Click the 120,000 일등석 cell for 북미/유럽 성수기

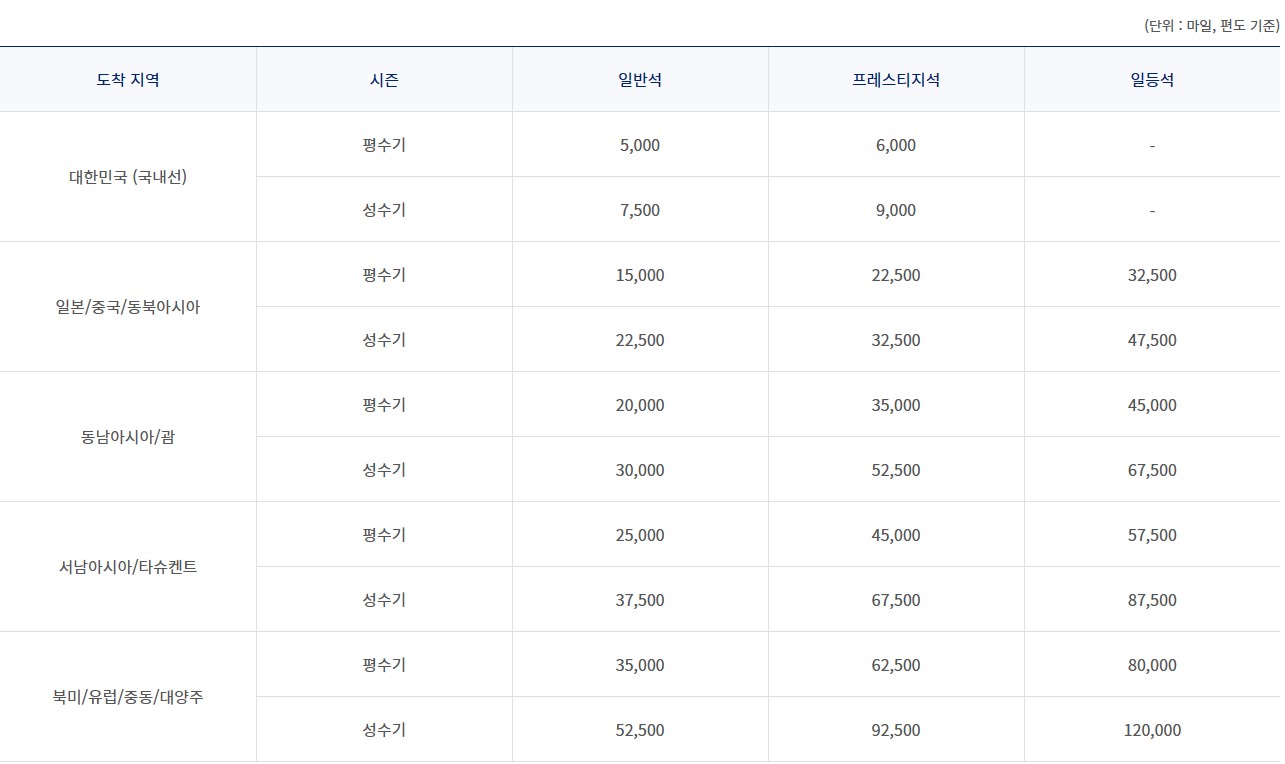pyautogui.click(x=1150, y=729)
